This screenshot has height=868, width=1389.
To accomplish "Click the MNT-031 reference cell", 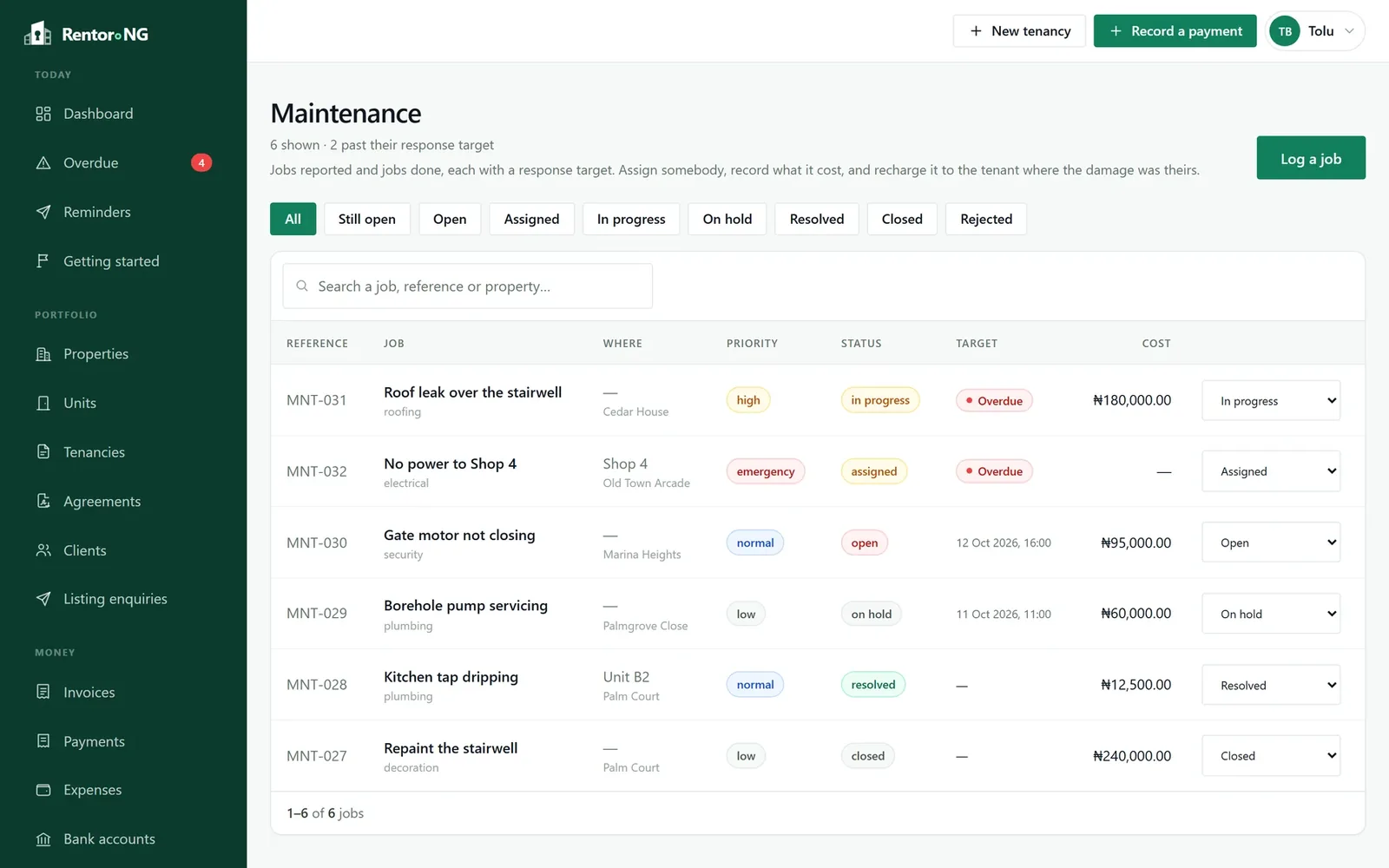I will coord(317,400).
